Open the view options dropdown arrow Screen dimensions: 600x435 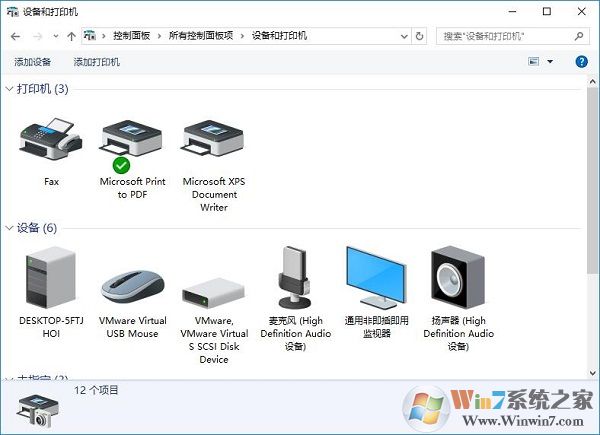click(x=550, y=61)
